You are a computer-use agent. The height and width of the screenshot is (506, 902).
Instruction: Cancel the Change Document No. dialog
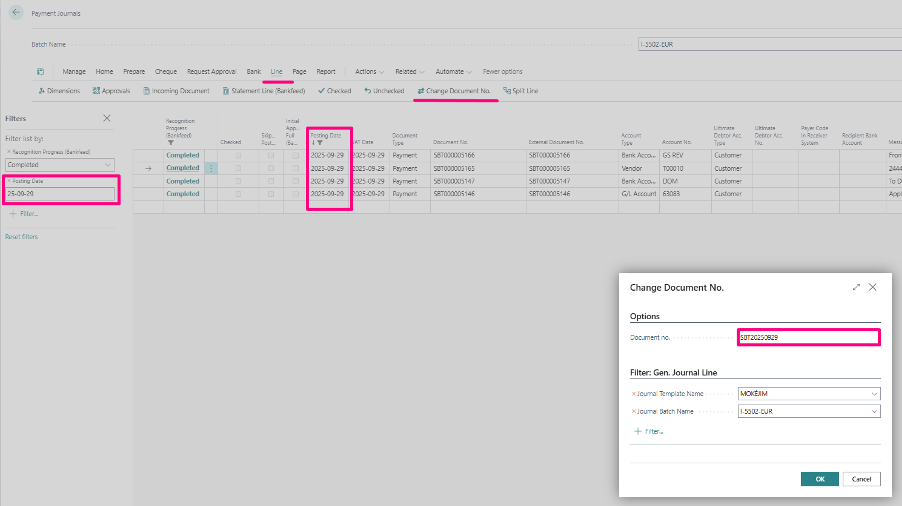pos(861,479)
